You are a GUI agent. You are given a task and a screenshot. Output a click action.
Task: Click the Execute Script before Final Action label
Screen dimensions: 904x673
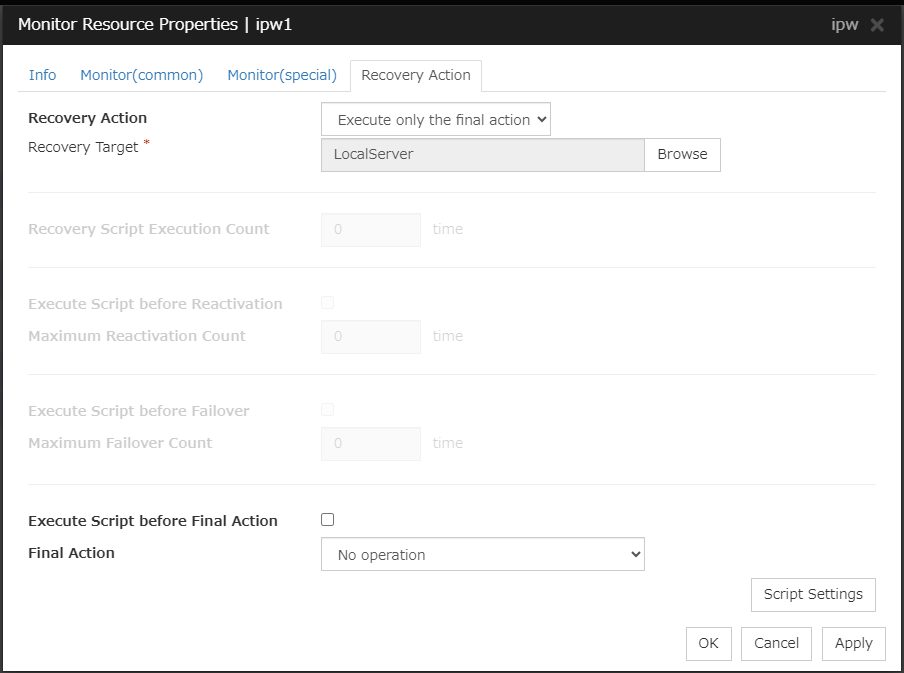click(153, 521)
